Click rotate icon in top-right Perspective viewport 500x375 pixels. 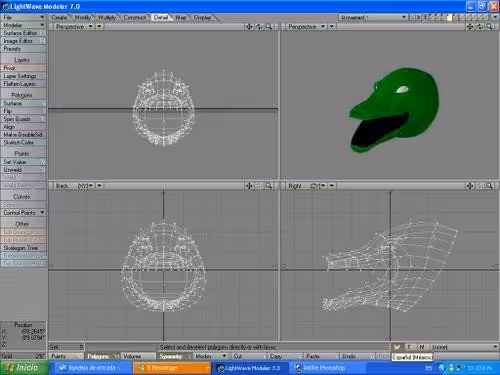point(480,27)
